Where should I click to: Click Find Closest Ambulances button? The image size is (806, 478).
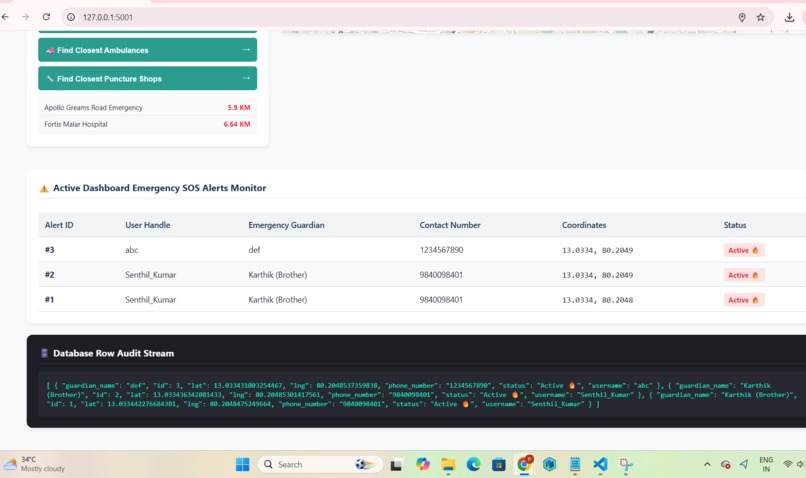[148, 50]
